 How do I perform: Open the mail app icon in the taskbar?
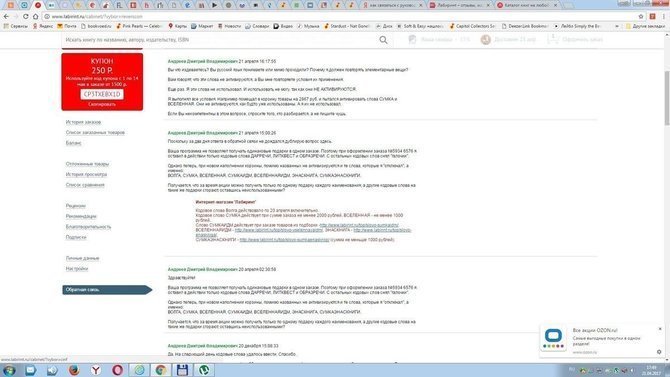[30, 370]
